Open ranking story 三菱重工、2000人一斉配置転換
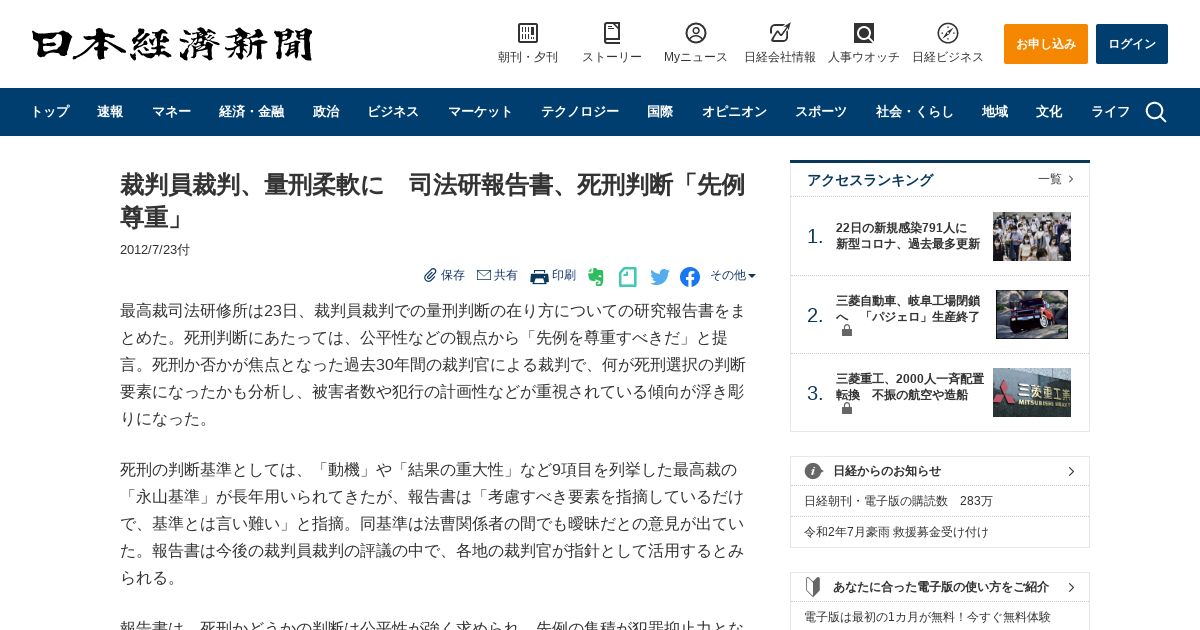This screenshot has width=1200, height=630. tap(910, 386)
